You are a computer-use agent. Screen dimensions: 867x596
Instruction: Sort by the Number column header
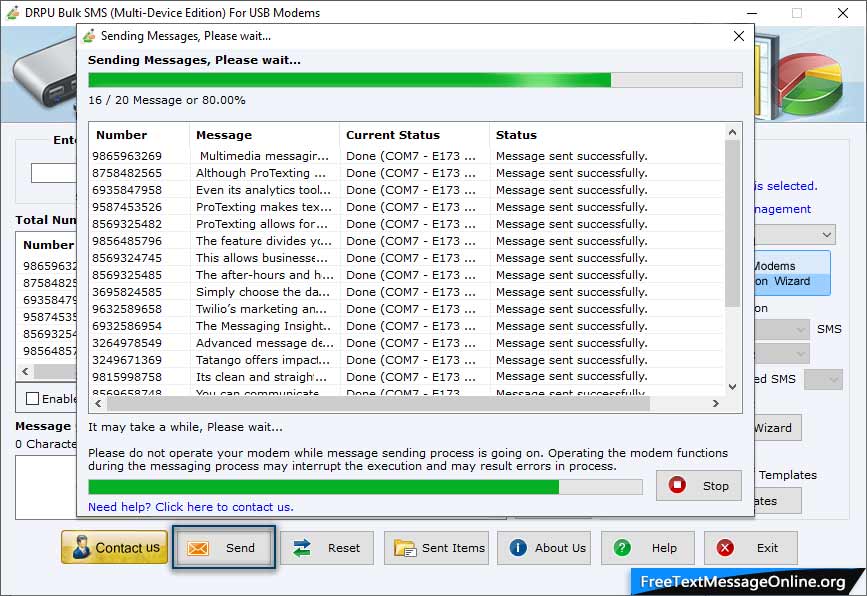[x=139, y=135]
